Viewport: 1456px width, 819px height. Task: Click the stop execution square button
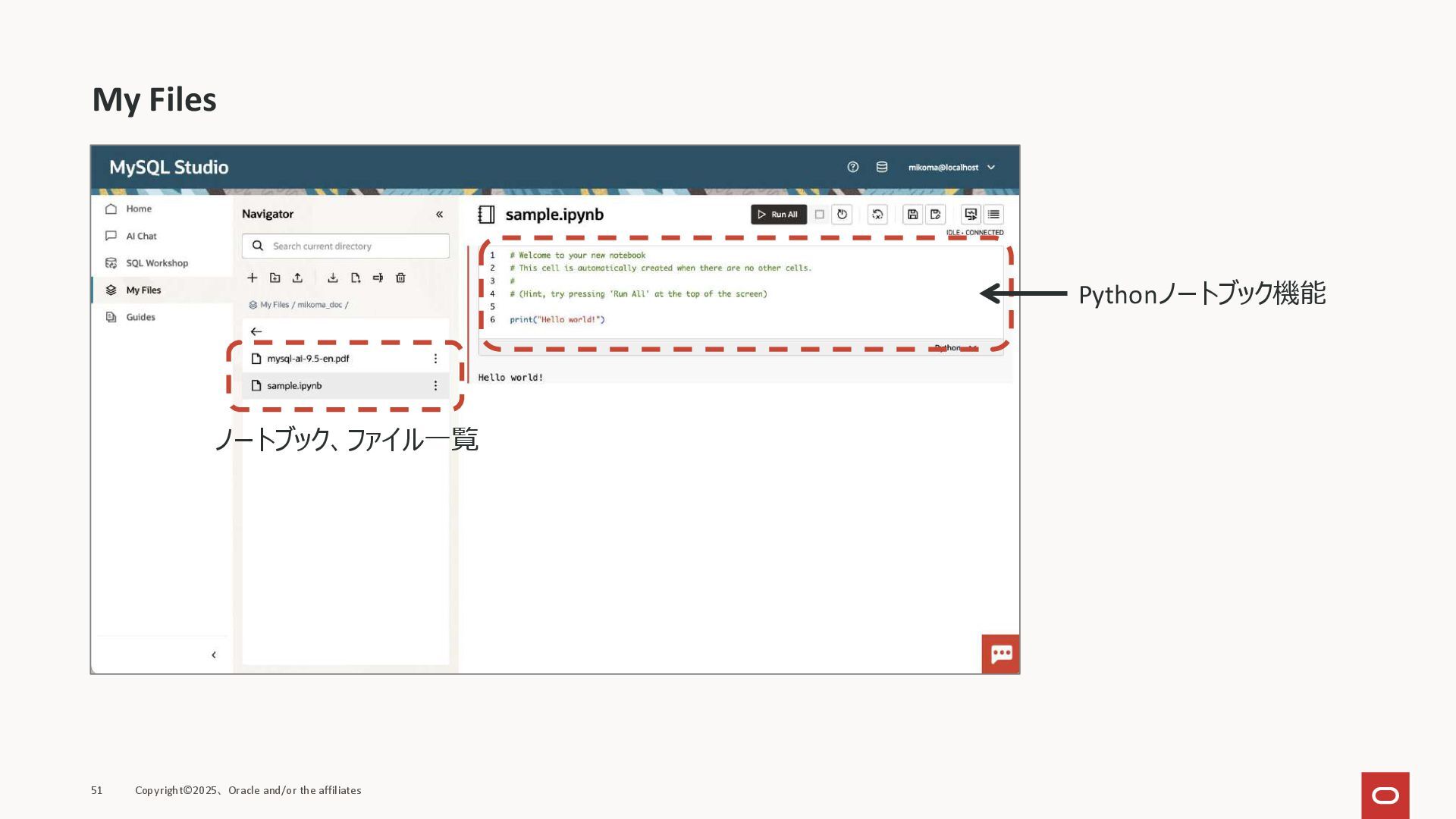click(x=819, y=215)
